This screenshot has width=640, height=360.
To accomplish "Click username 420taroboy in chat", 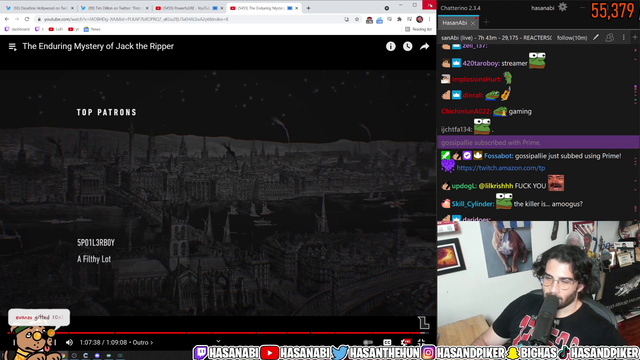I will [x=481, y=63].
